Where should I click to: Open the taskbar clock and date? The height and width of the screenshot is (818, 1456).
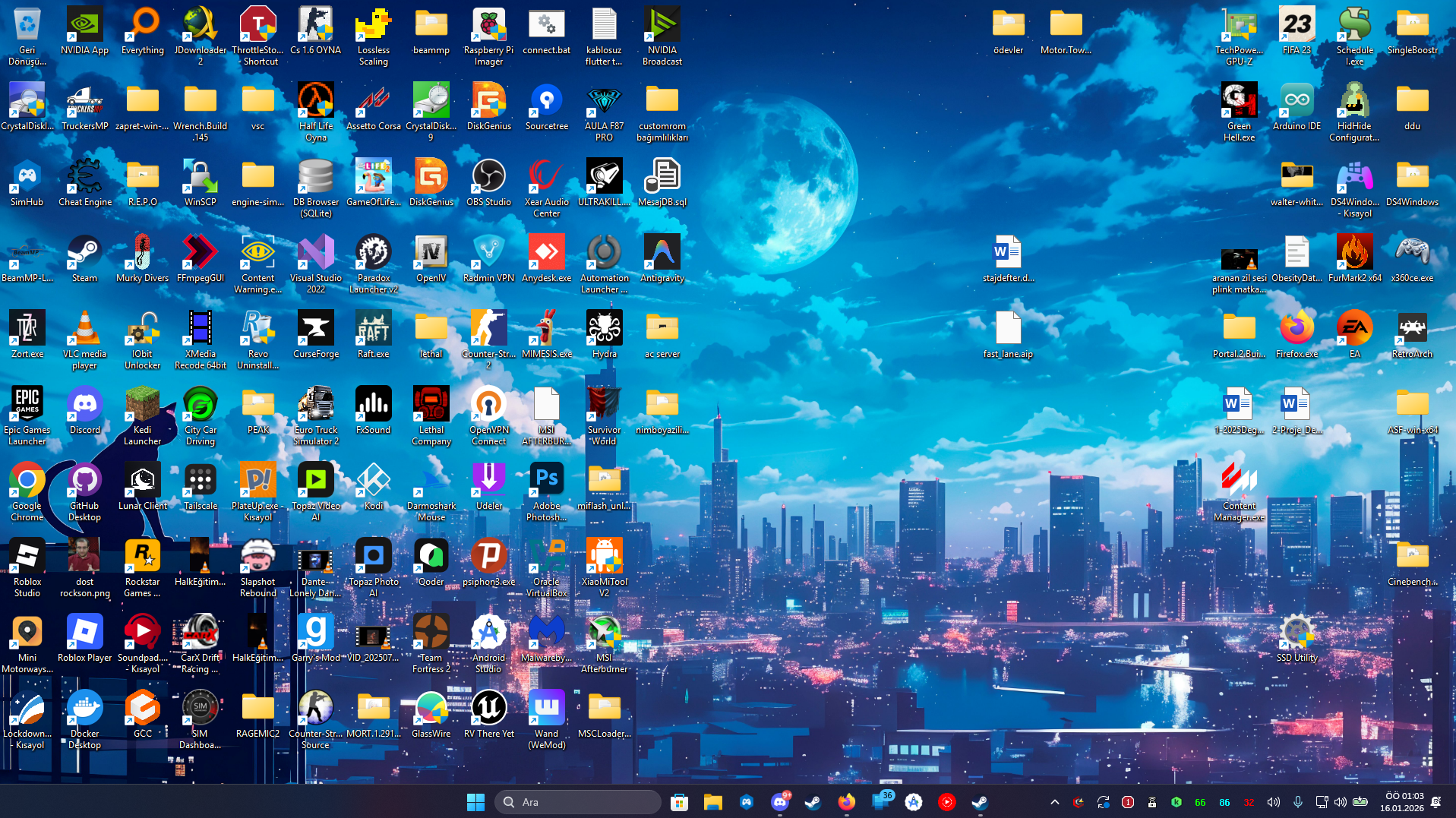click(x=1402, y=802)
